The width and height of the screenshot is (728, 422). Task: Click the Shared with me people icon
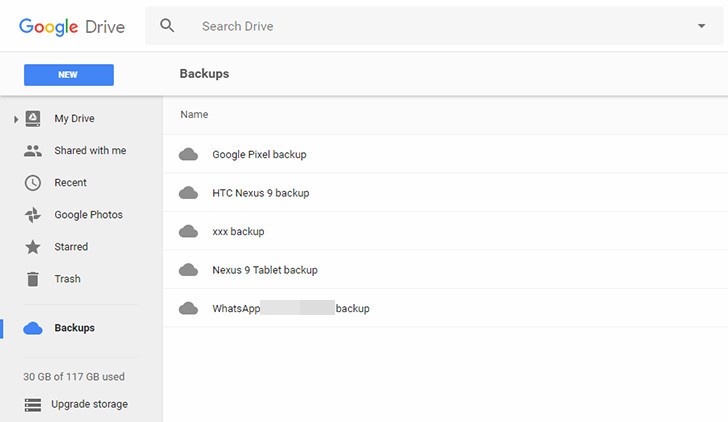click(x=33, y=151)
